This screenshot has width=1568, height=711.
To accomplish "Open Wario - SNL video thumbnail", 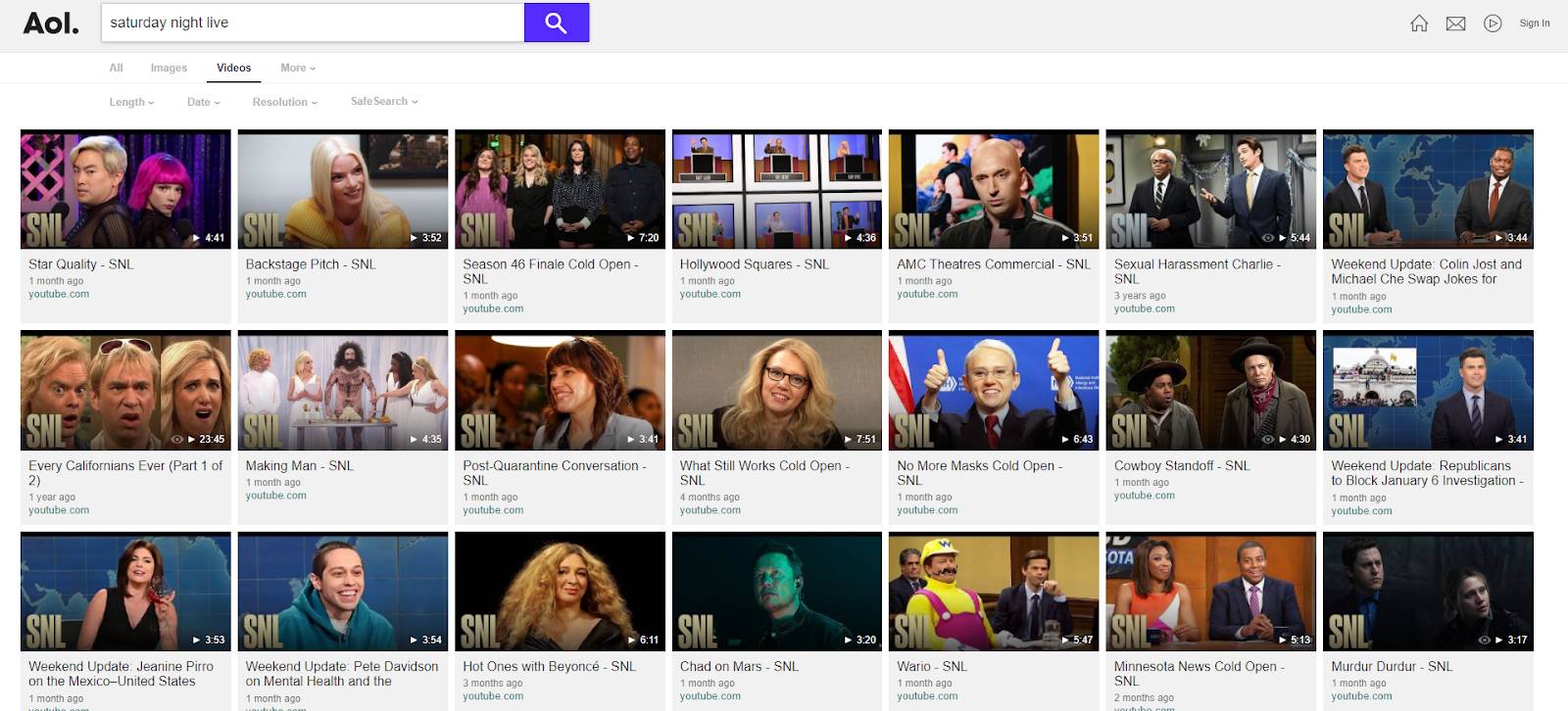I will (994, 592).
